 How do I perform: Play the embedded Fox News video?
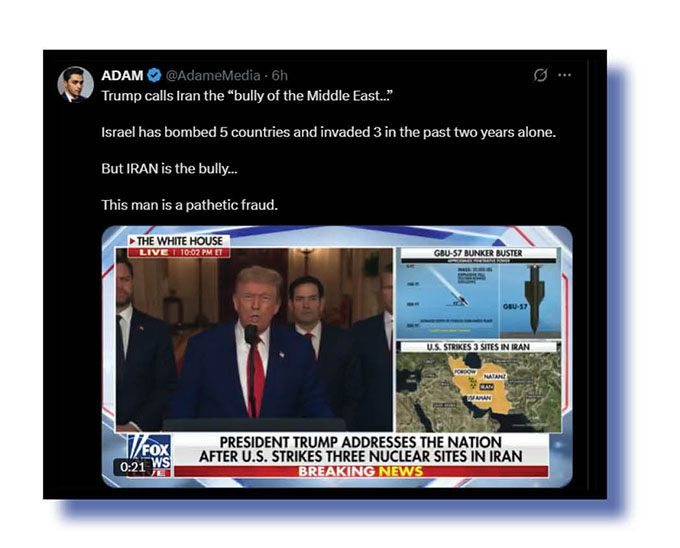337,356
